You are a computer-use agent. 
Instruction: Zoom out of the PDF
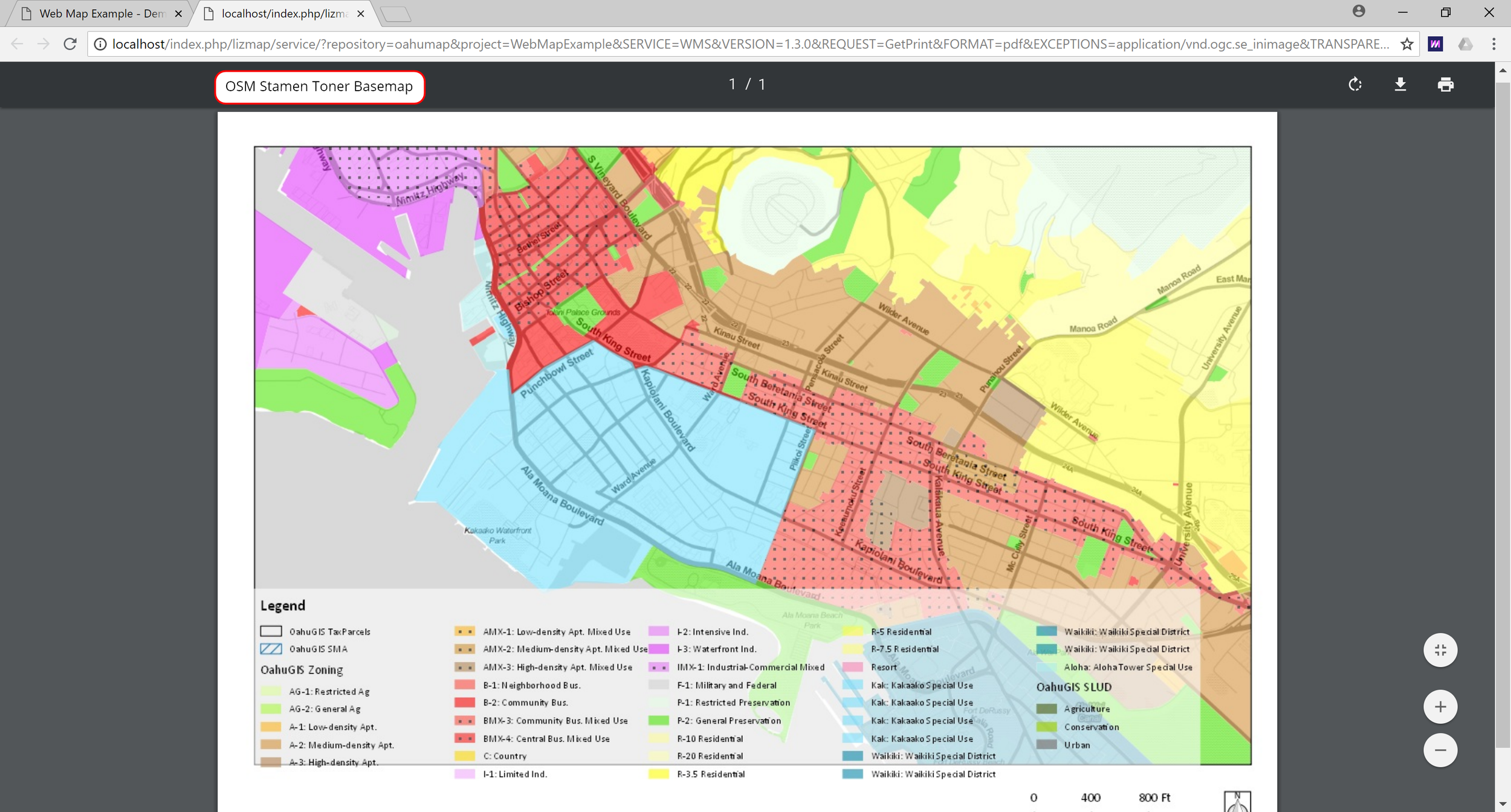(1440, 750)
